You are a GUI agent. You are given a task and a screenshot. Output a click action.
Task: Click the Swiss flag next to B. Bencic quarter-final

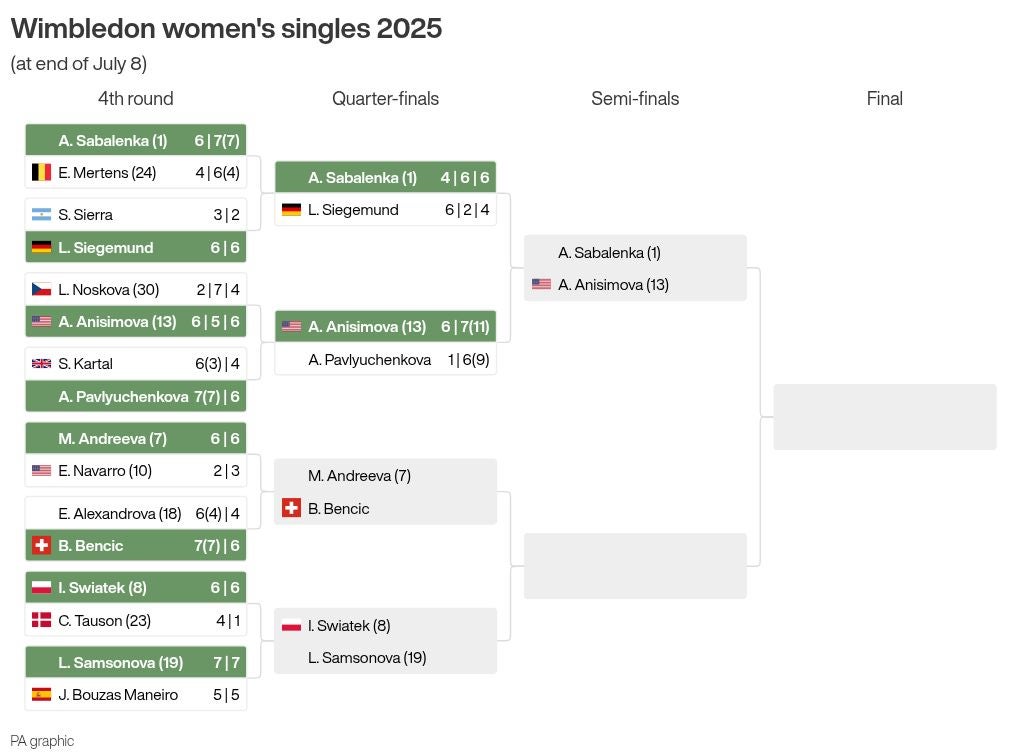[291, 508]
